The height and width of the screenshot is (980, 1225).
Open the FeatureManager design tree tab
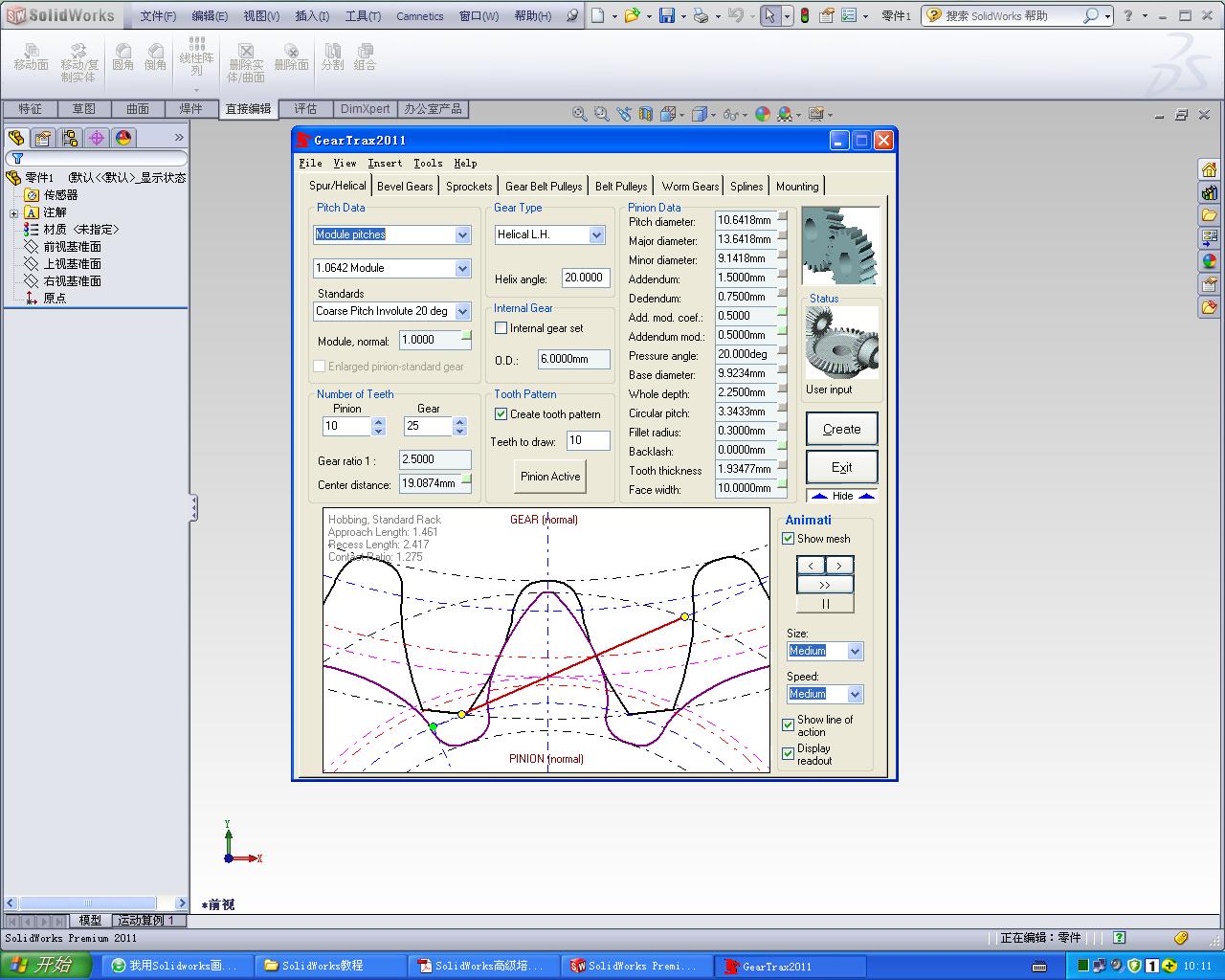pos(16,138)
